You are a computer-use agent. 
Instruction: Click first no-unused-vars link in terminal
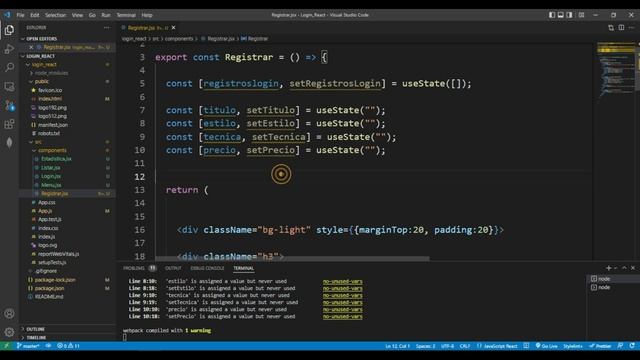click(342, 281)
